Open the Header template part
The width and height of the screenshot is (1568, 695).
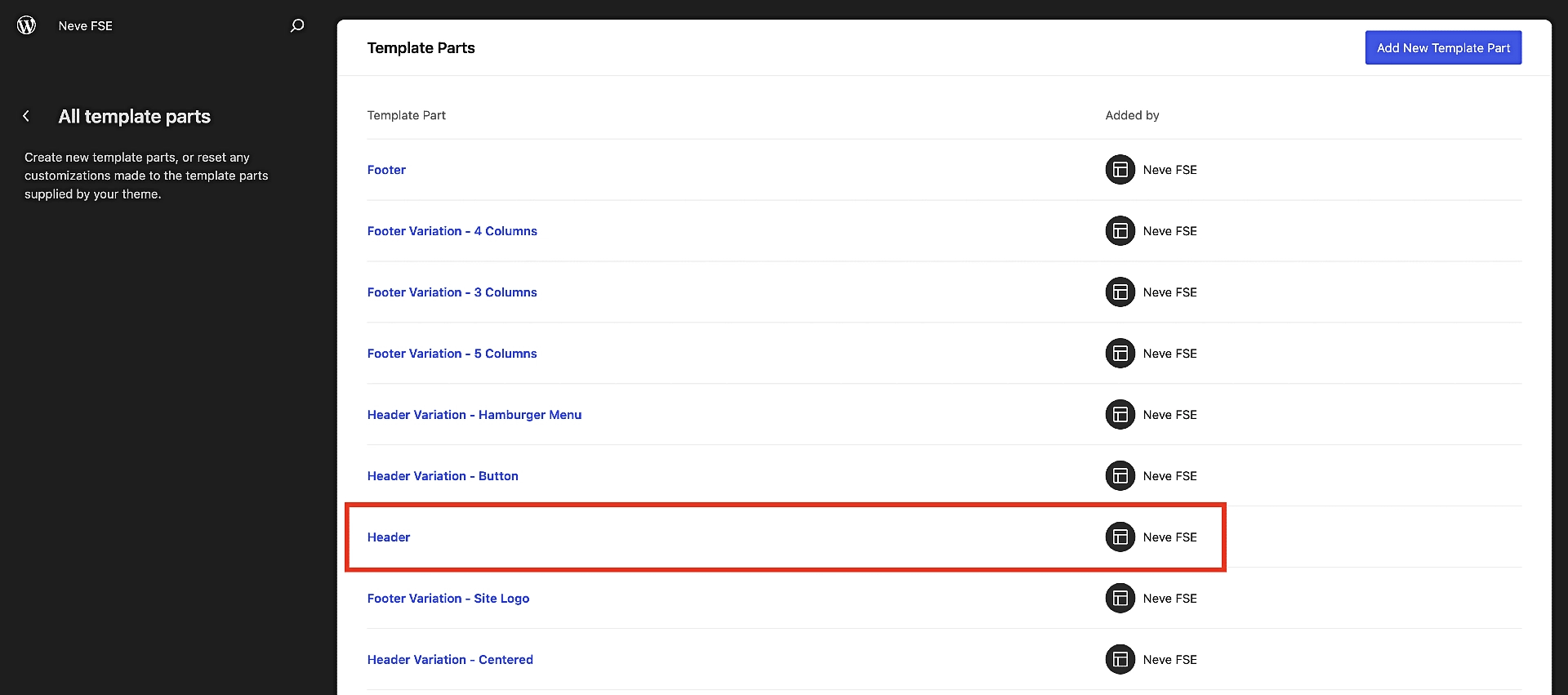pyautogui.click(x=389, y=537)
